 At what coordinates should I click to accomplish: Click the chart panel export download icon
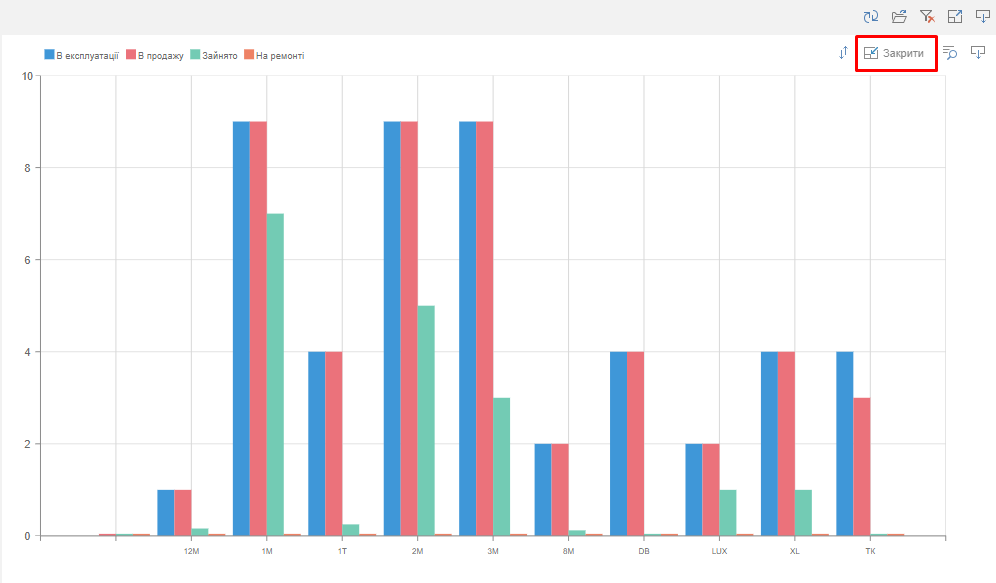tap(978, 53)
